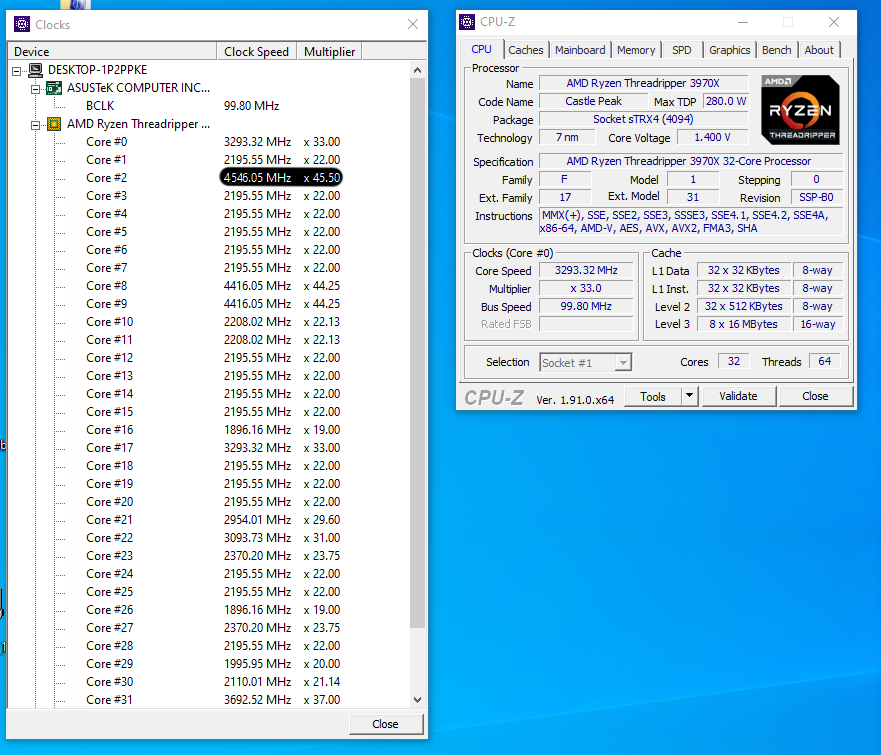Viewport: 881px width, 755px height.
Task: Click the Technology value 7 nm
Action: tap(567, 137)
